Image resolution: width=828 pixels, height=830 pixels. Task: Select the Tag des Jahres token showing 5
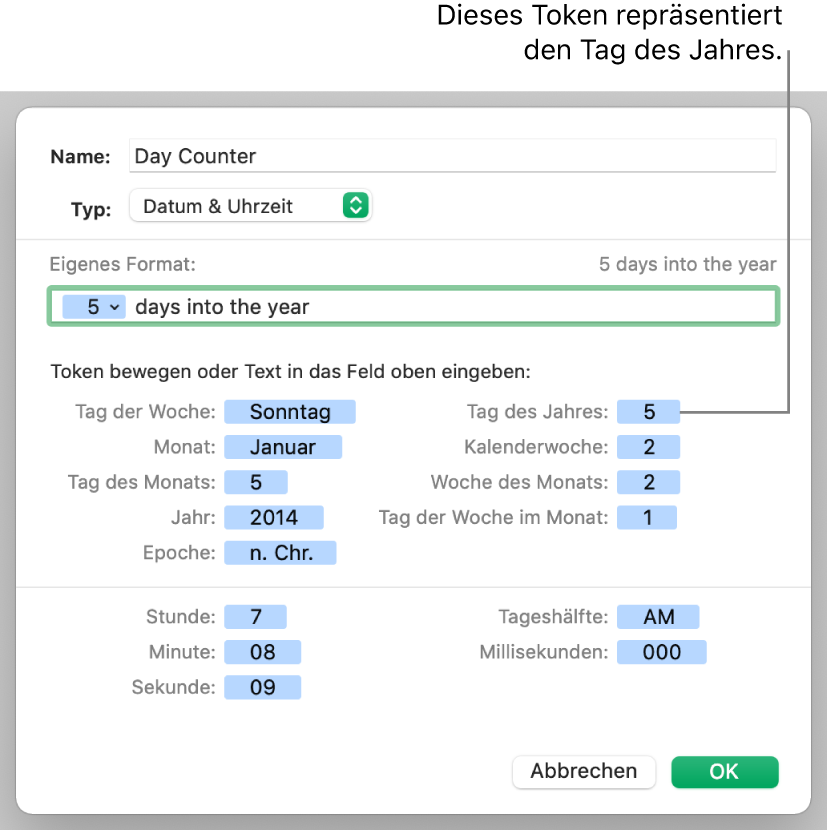point(648,411)
